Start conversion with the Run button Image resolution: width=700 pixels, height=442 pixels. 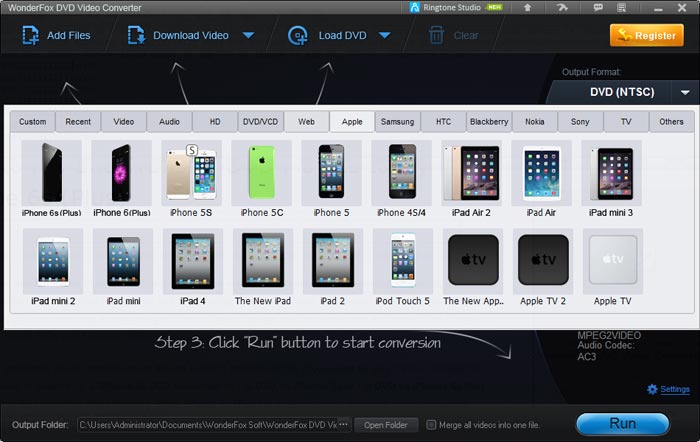click(x=622, y=424)
